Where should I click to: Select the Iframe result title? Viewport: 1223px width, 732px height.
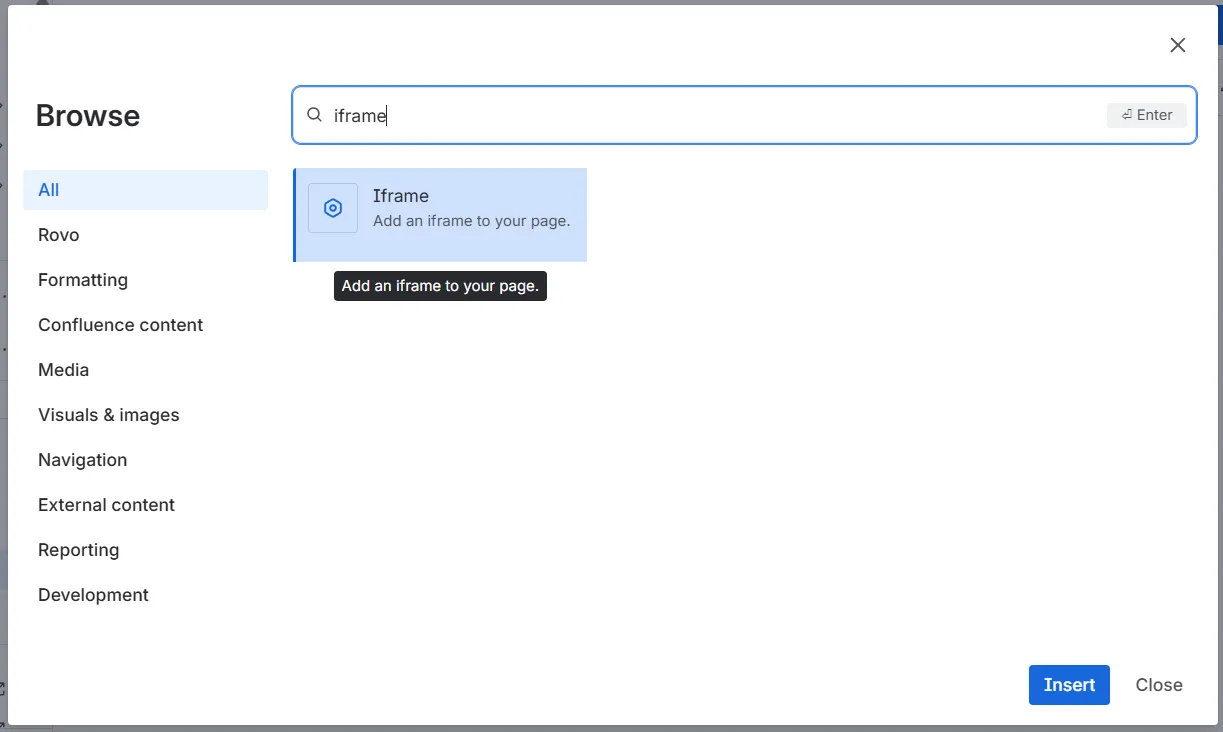(401, 196)
